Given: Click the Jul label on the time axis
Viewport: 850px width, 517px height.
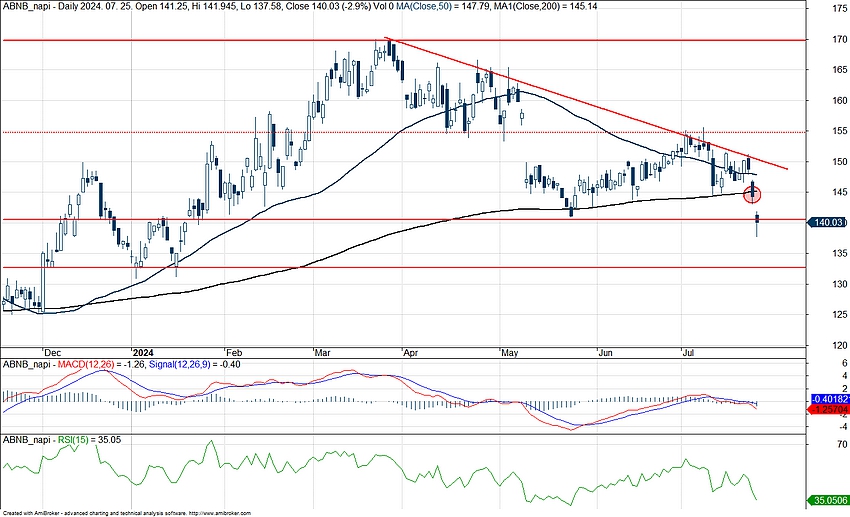Looking at the screenshot, I should 688,353.
